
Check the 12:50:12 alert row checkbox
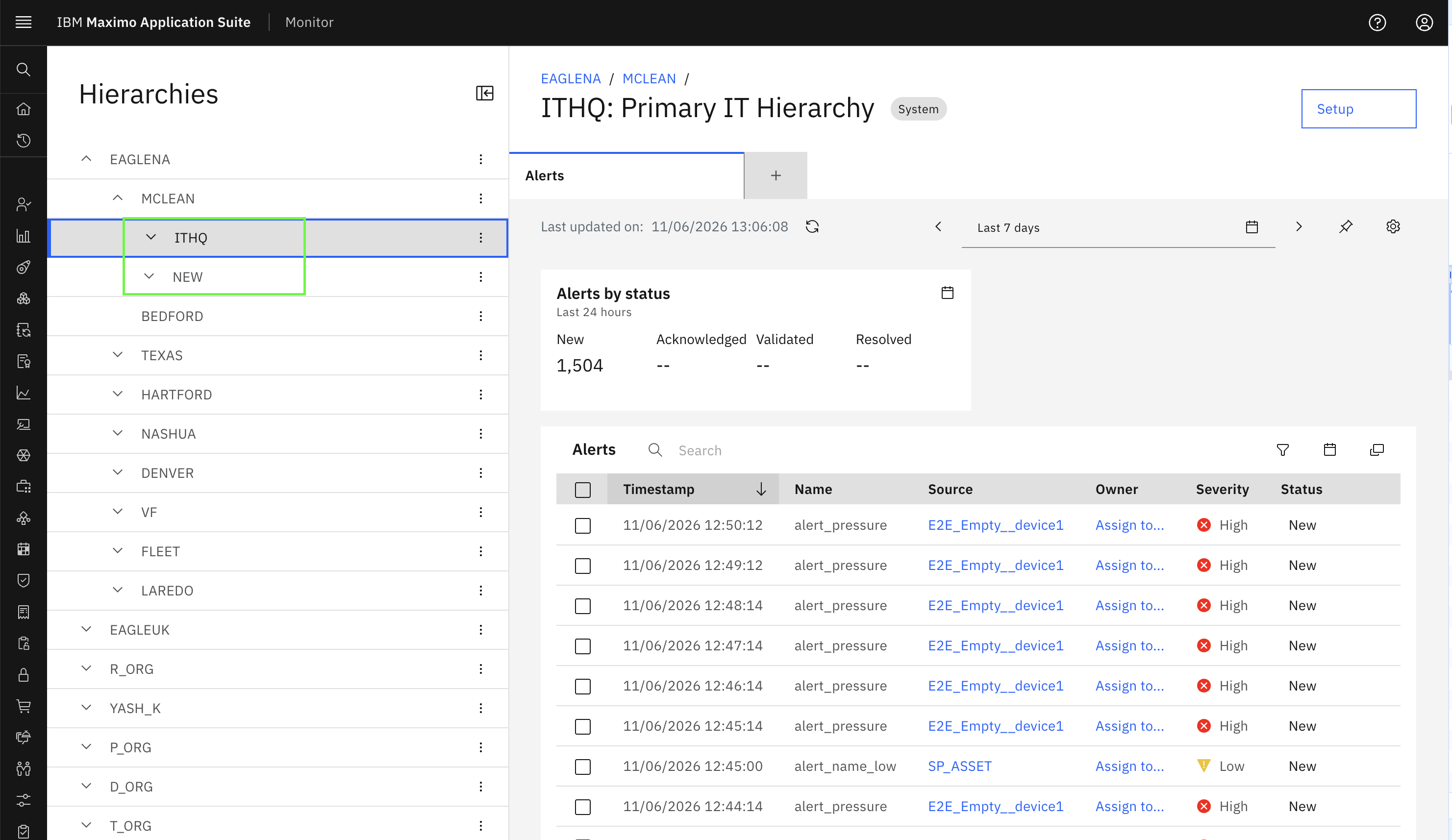[x=582, y=525]
